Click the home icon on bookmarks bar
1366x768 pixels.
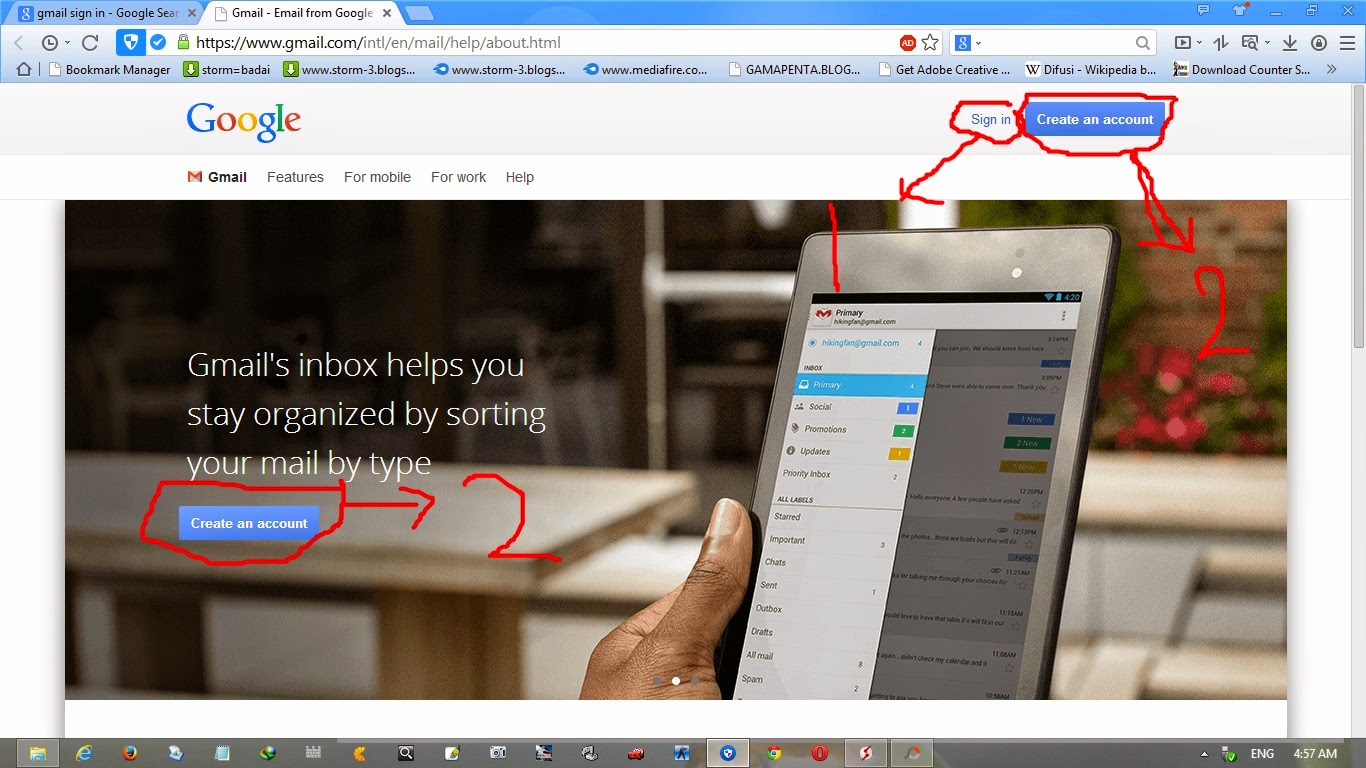coord(25,69)
